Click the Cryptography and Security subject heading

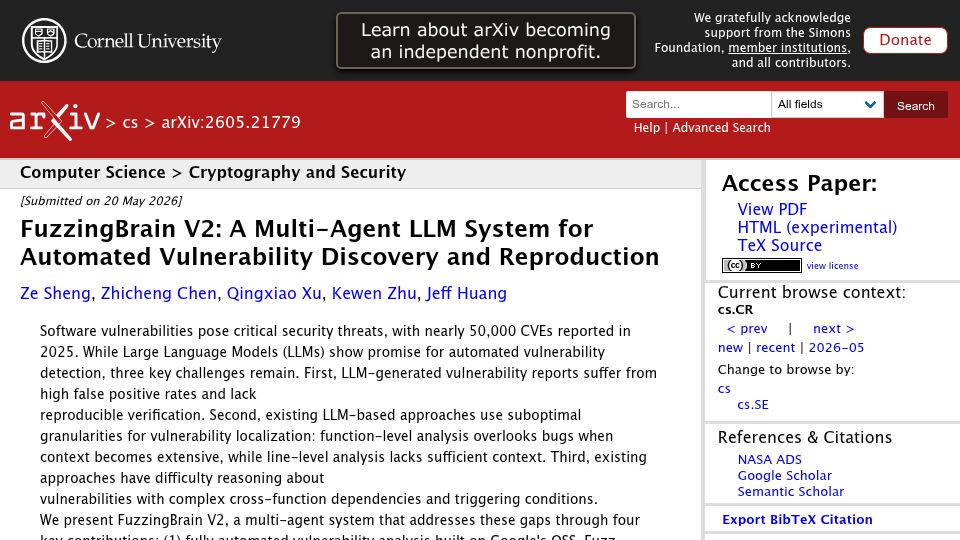point(297,173)
